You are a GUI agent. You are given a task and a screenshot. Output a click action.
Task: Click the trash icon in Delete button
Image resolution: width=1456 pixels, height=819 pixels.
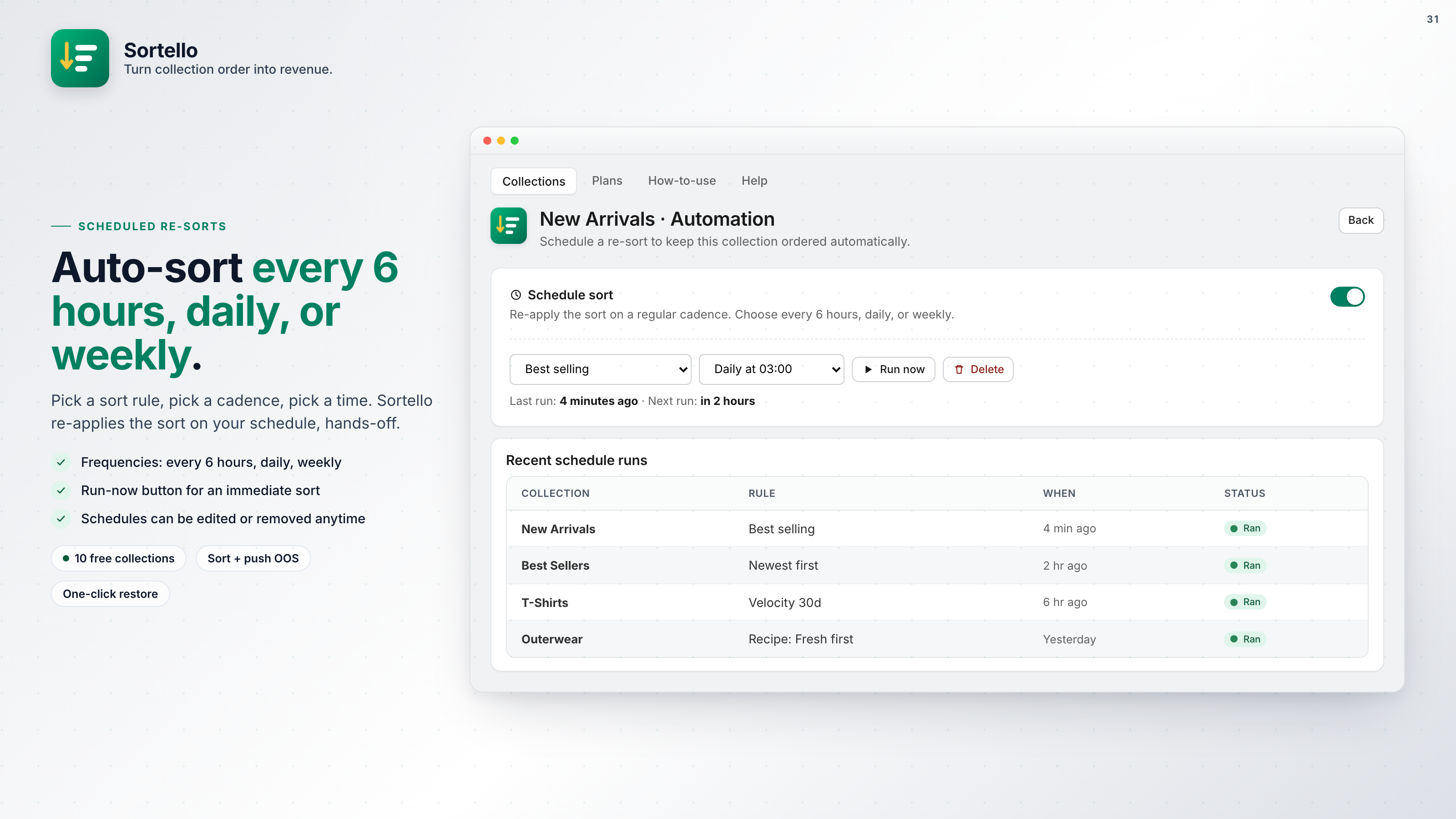pyautogui.click(x=959, y=369)
